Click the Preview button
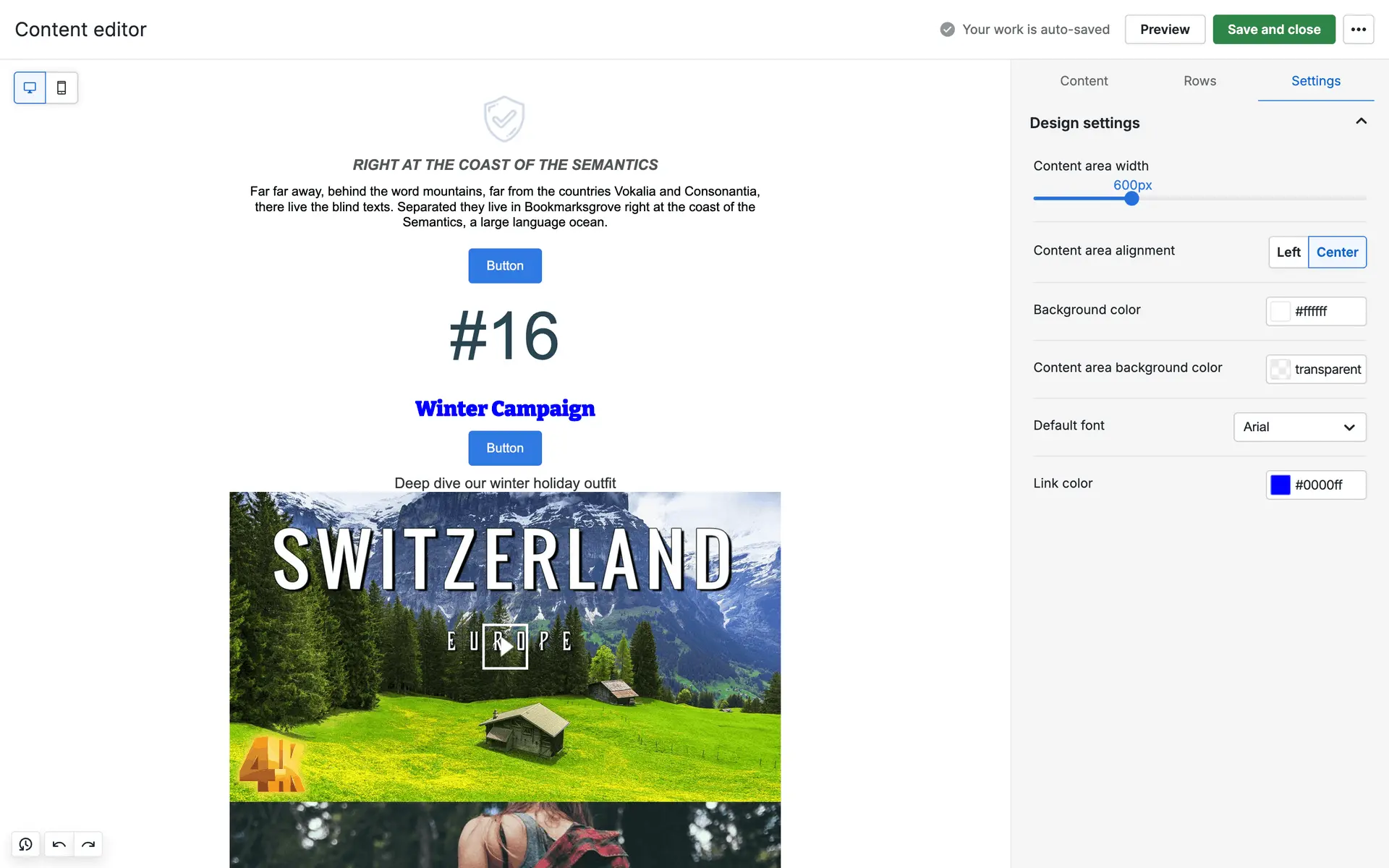Viewport: 1389px width, 868px height. [x=1164, y=30]
